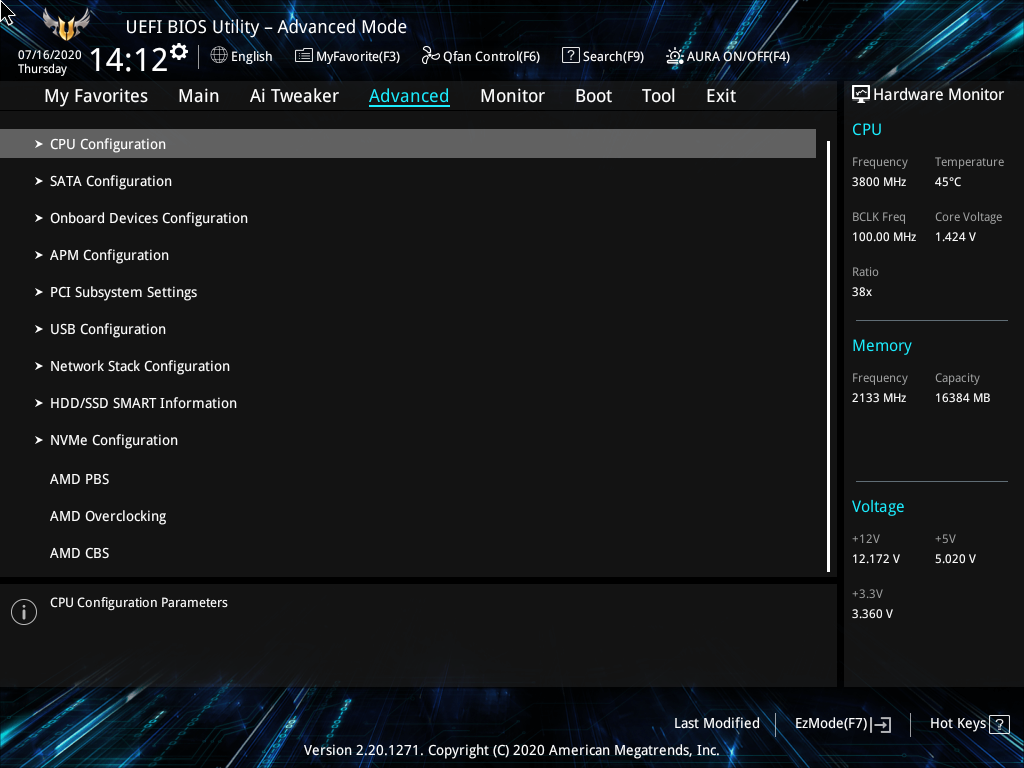Click the Hot Keys question mark icon
The image size is (1024, 768).
[999, 724]
